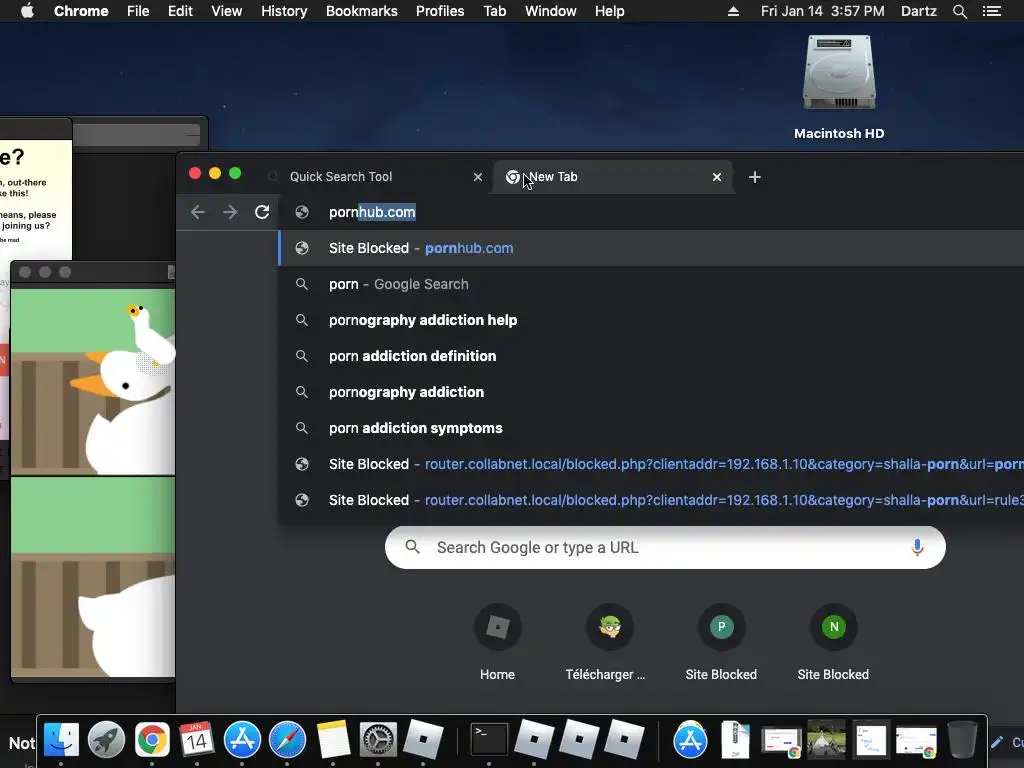This screenshot has height=768, width=1024.
Task: Open the Tab menu in menu bar
Action: pyautogui.click(x=494, y=11)
